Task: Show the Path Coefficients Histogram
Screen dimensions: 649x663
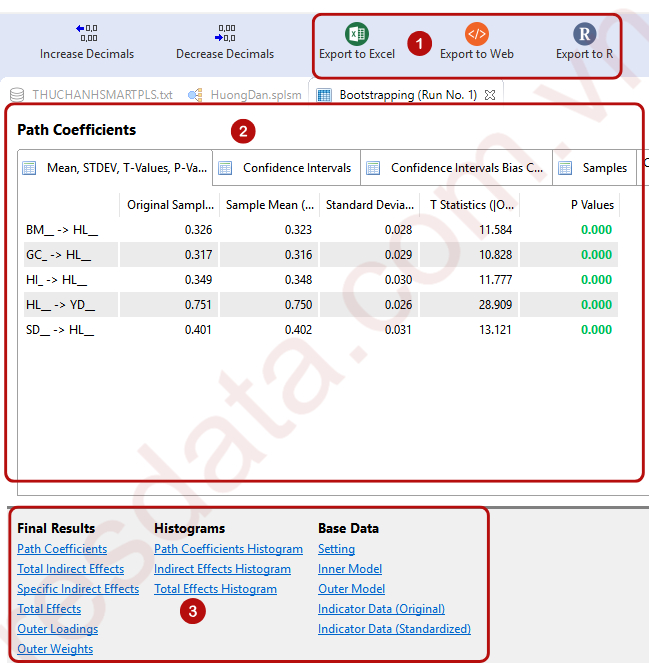Action: tap(228, 549)
